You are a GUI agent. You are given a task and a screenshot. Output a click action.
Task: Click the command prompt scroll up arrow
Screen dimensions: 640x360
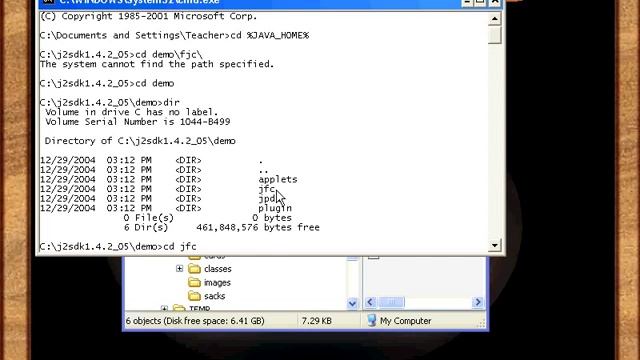tap(494, 19)
